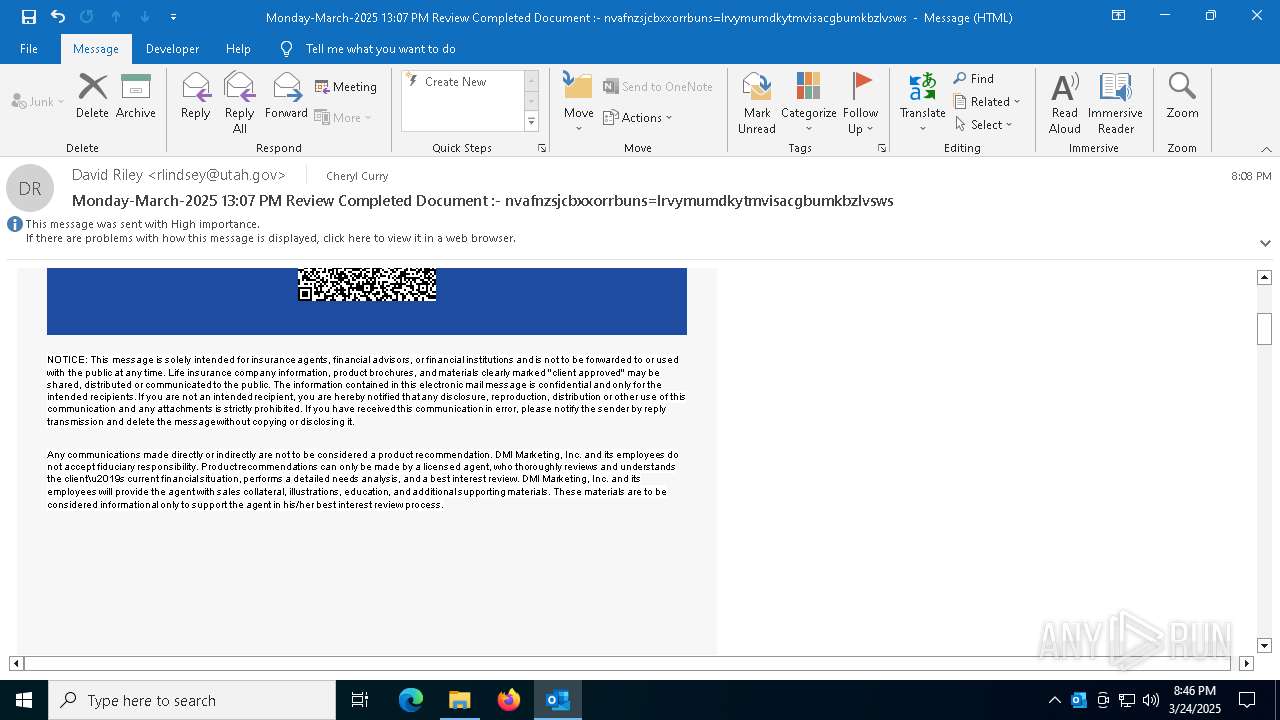The width and height of the screenshot is (1280, 720).
Task: Open the Related dropdown
Action: [x=987, y=102]
